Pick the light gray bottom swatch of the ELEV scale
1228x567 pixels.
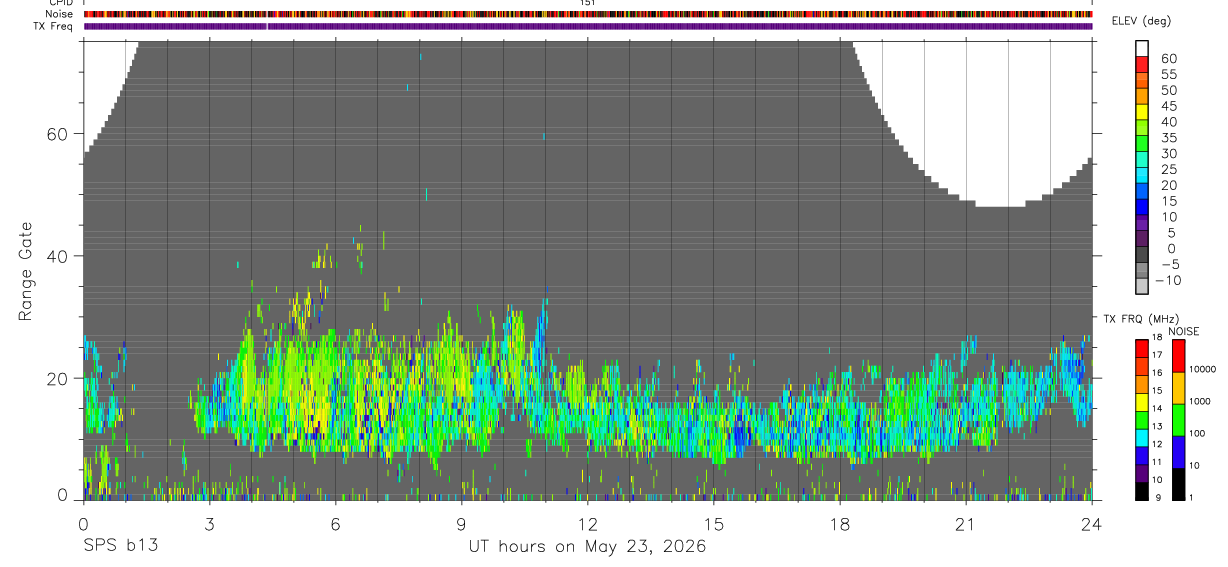tap(1142, 286)
